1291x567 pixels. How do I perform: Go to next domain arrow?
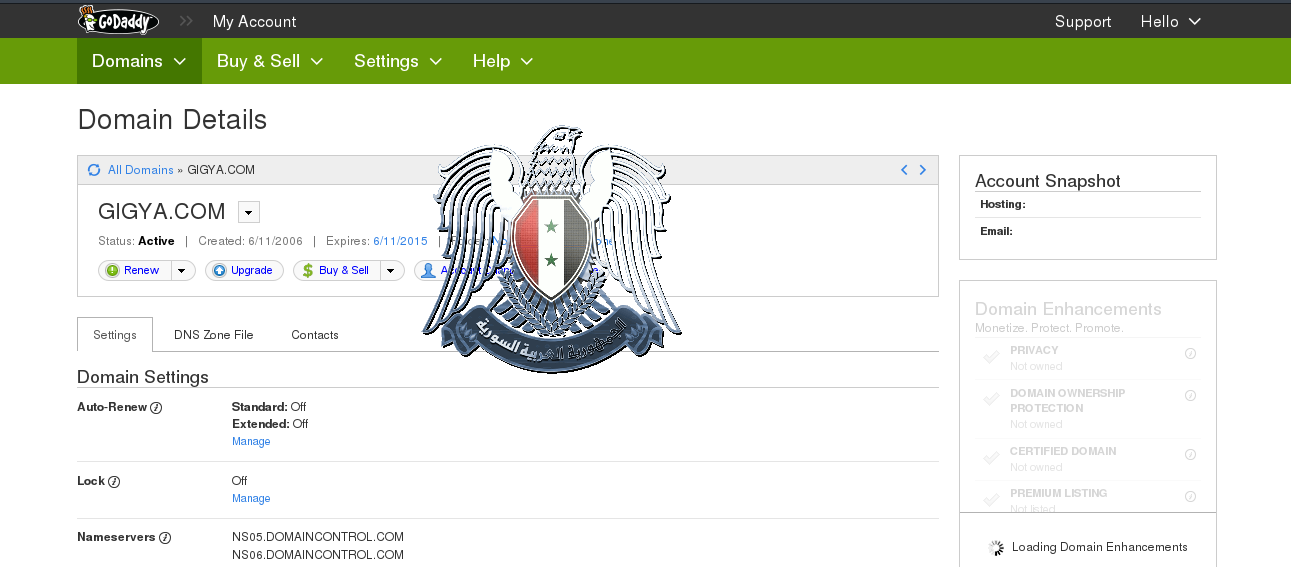[x=922, y=170]
